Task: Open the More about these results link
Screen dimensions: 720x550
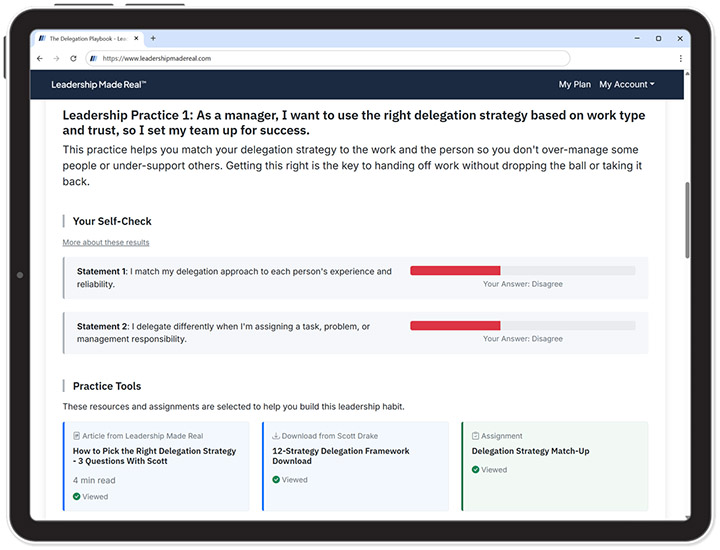Action: [x=106, y=242]
